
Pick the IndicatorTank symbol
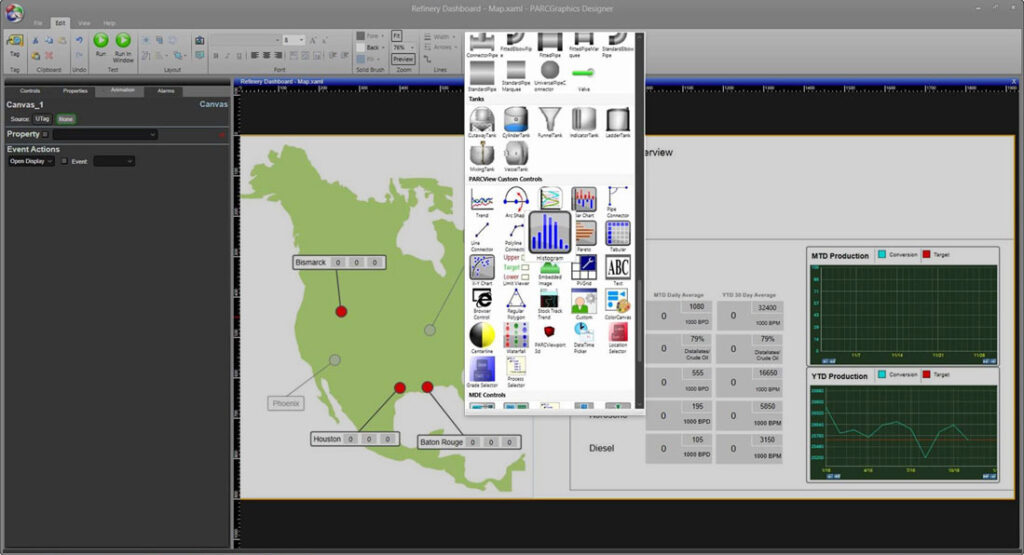pyautogui.click(x=584, y=120)
